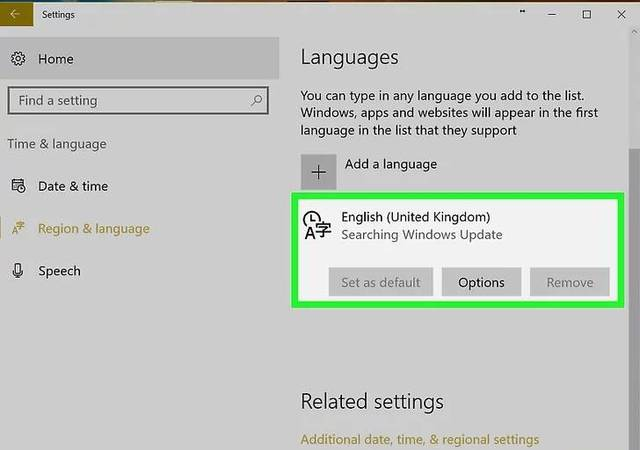
Task: Click Searching Windows Update status text
Action: 422,235
